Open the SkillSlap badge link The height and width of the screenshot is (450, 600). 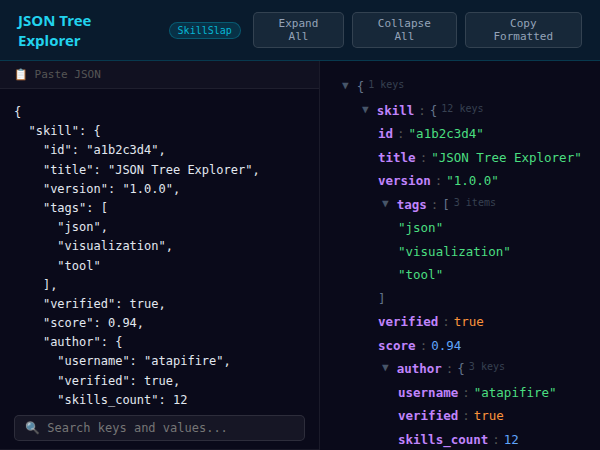pos(205,30)
